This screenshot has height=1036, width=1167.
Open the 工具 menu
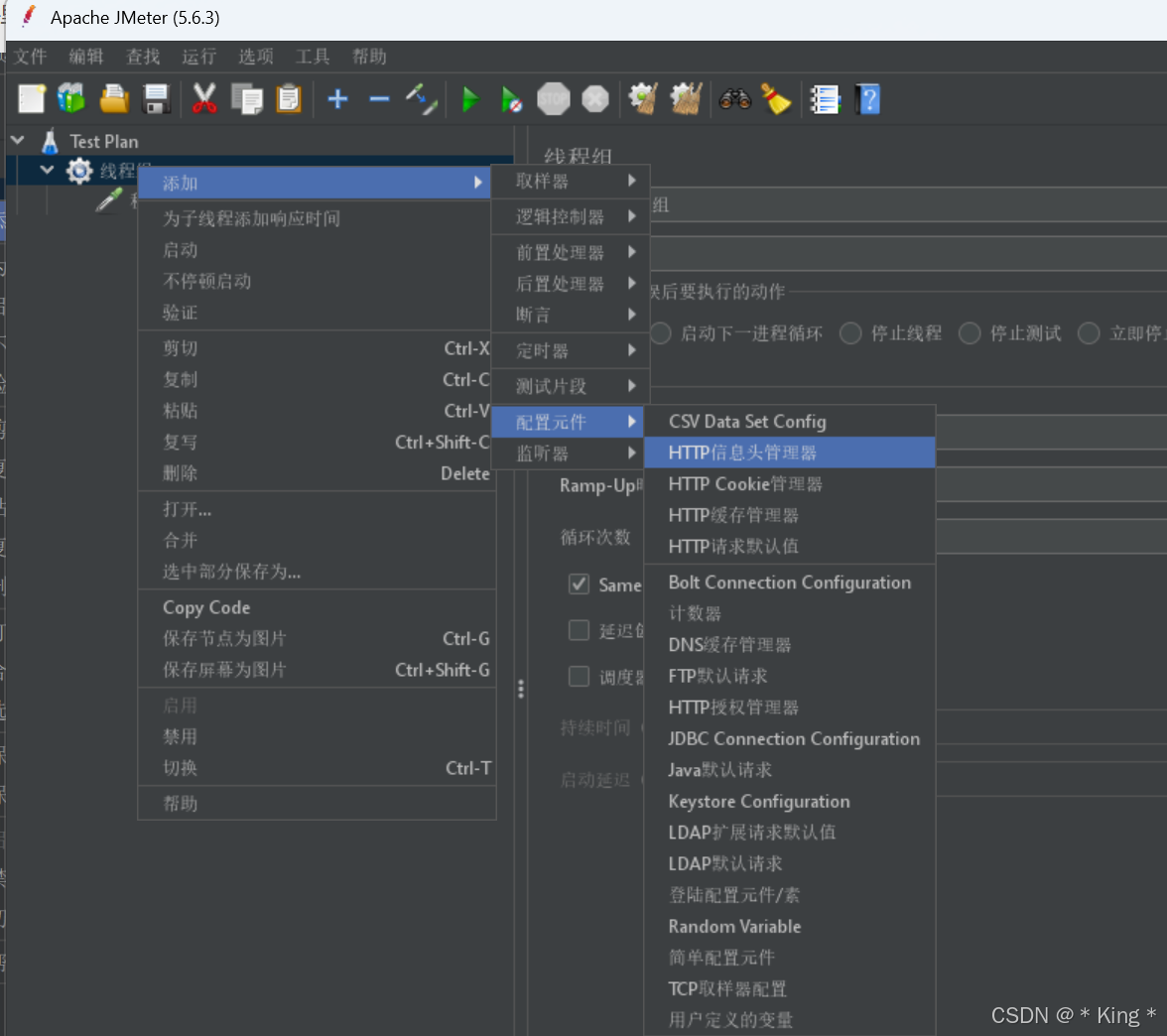point(313,57)
